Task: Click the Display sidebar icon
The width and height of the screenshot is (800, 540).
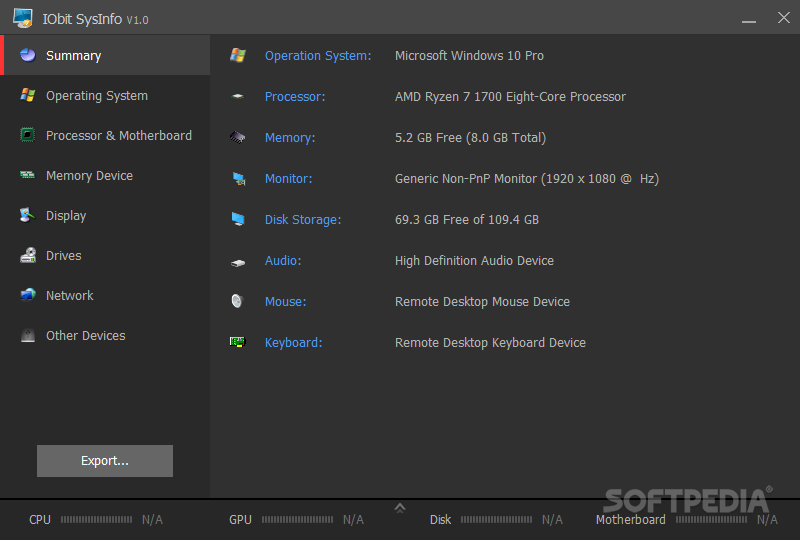Action: point(28,215)
